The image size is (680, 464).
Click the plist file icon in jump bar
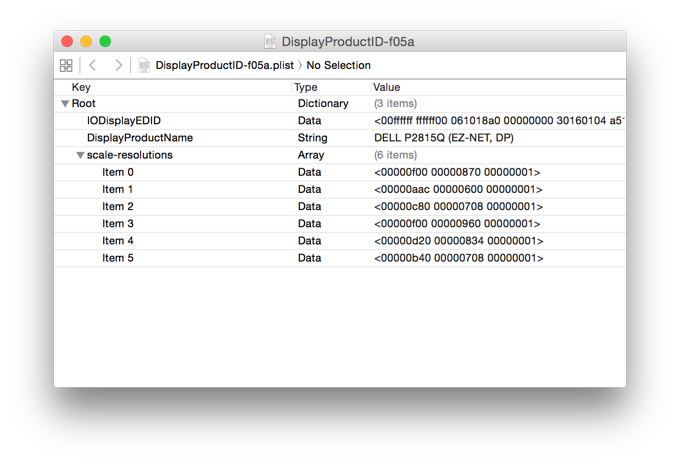[144, 65]
